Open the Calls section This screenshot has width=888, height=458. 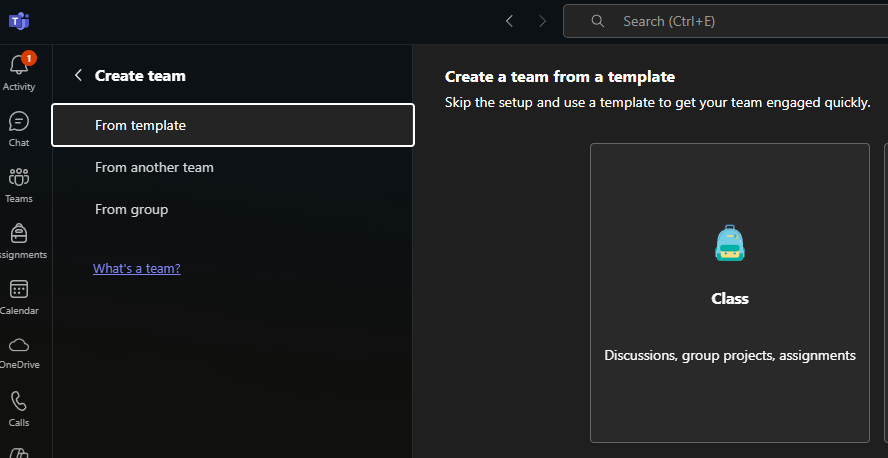pos(18,408)
